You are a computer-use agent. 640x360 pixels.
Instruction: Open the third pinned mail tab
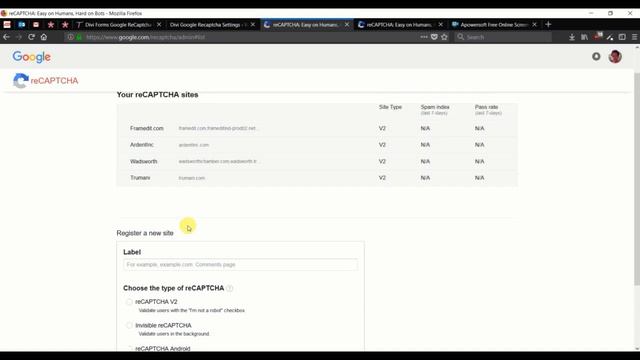[36, 24]
